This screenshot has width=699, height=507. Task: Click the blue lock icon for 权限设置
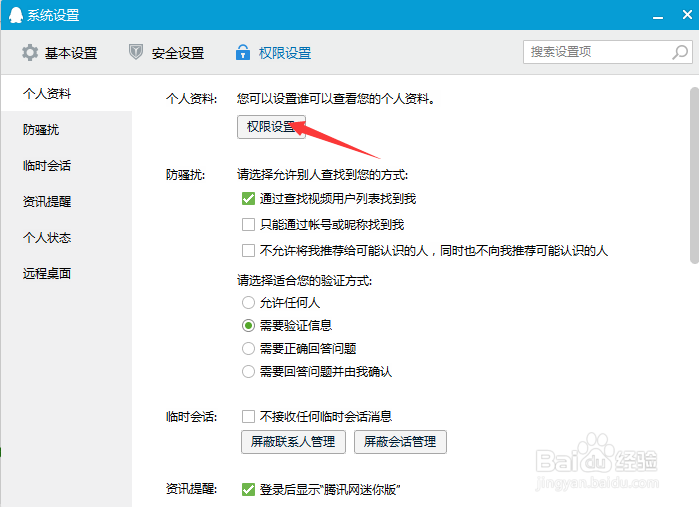point(243,52)
